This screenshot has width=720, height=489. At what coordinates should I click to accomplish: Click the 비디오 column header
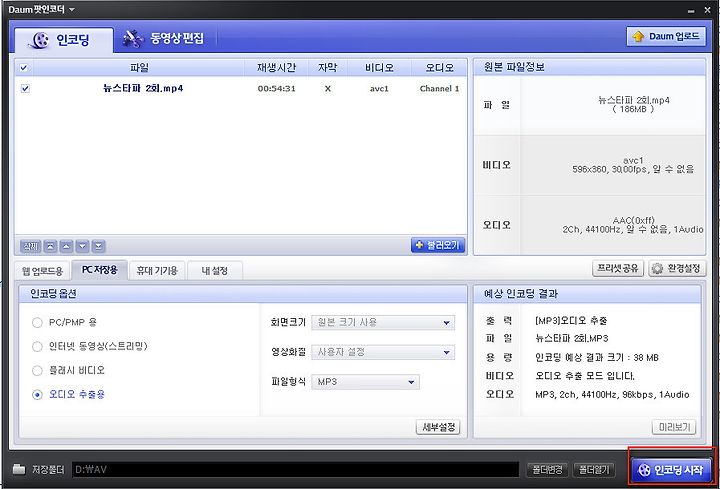tap(379, 68)
